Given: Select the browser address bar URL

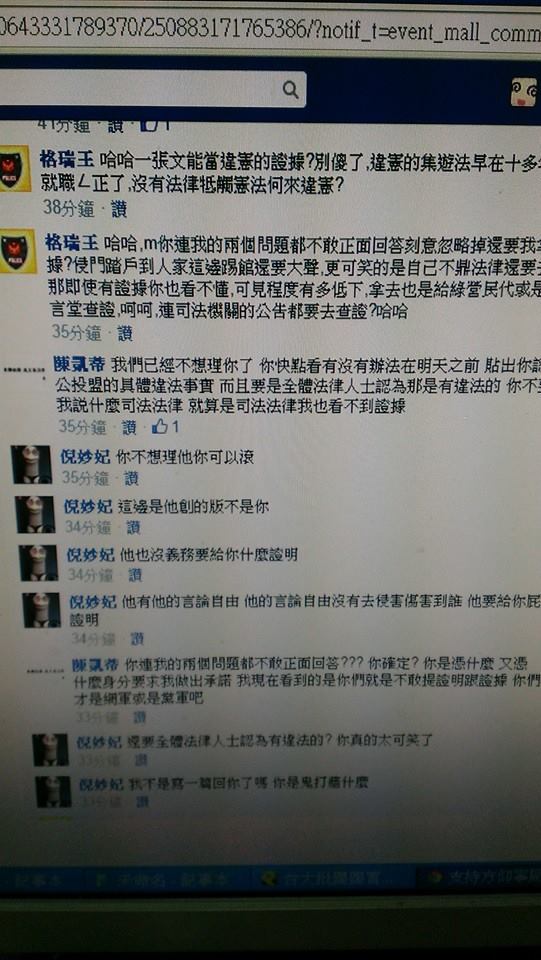Looking at the screenshot, I should (x=270, y=29).
